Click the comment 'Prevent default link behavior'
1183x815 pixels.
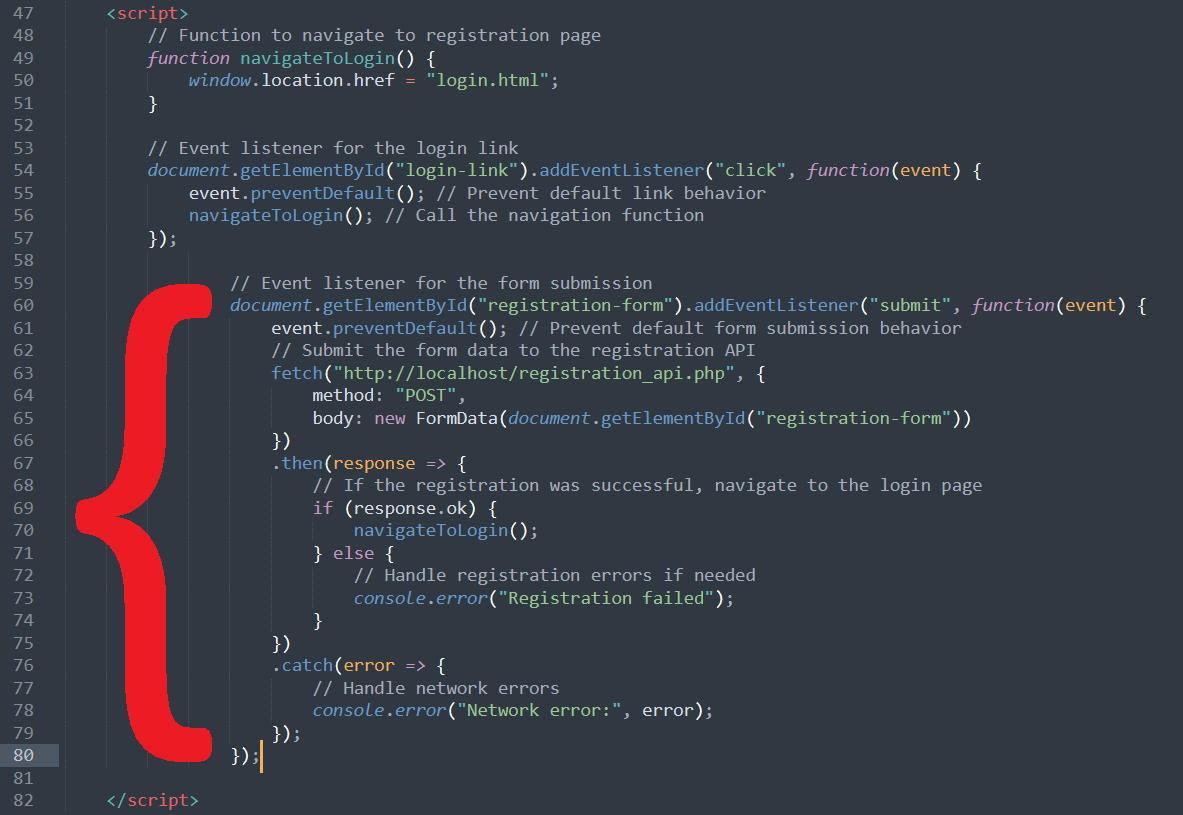(x=601, y=193)
